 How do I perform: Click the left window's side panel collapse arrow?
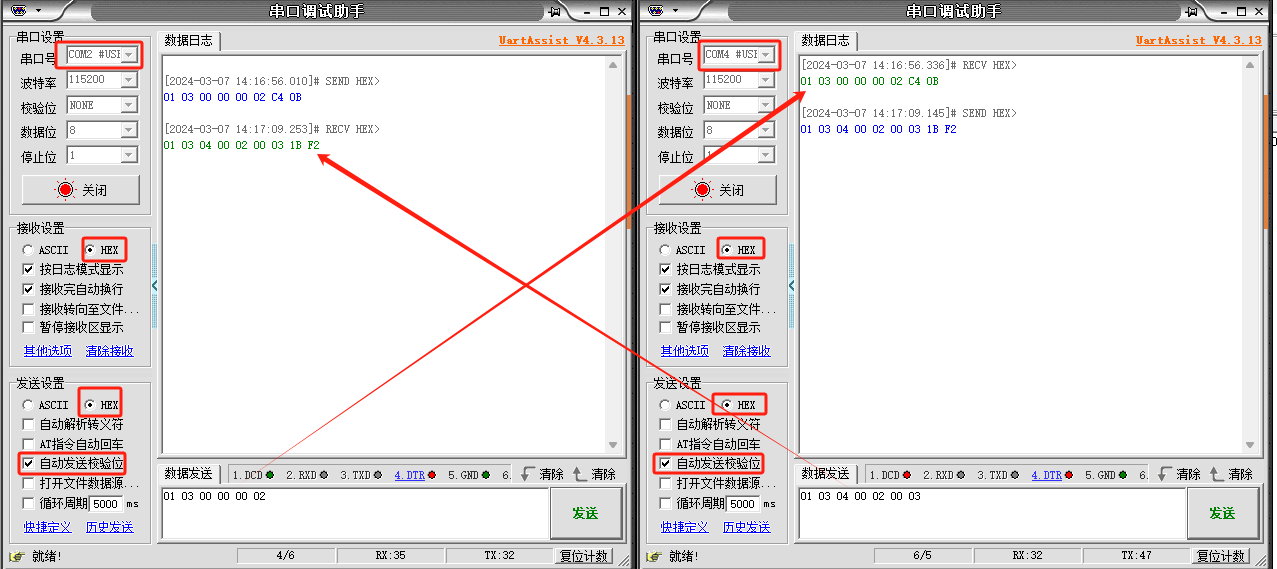pyautogui.click(x=155, y=286)
